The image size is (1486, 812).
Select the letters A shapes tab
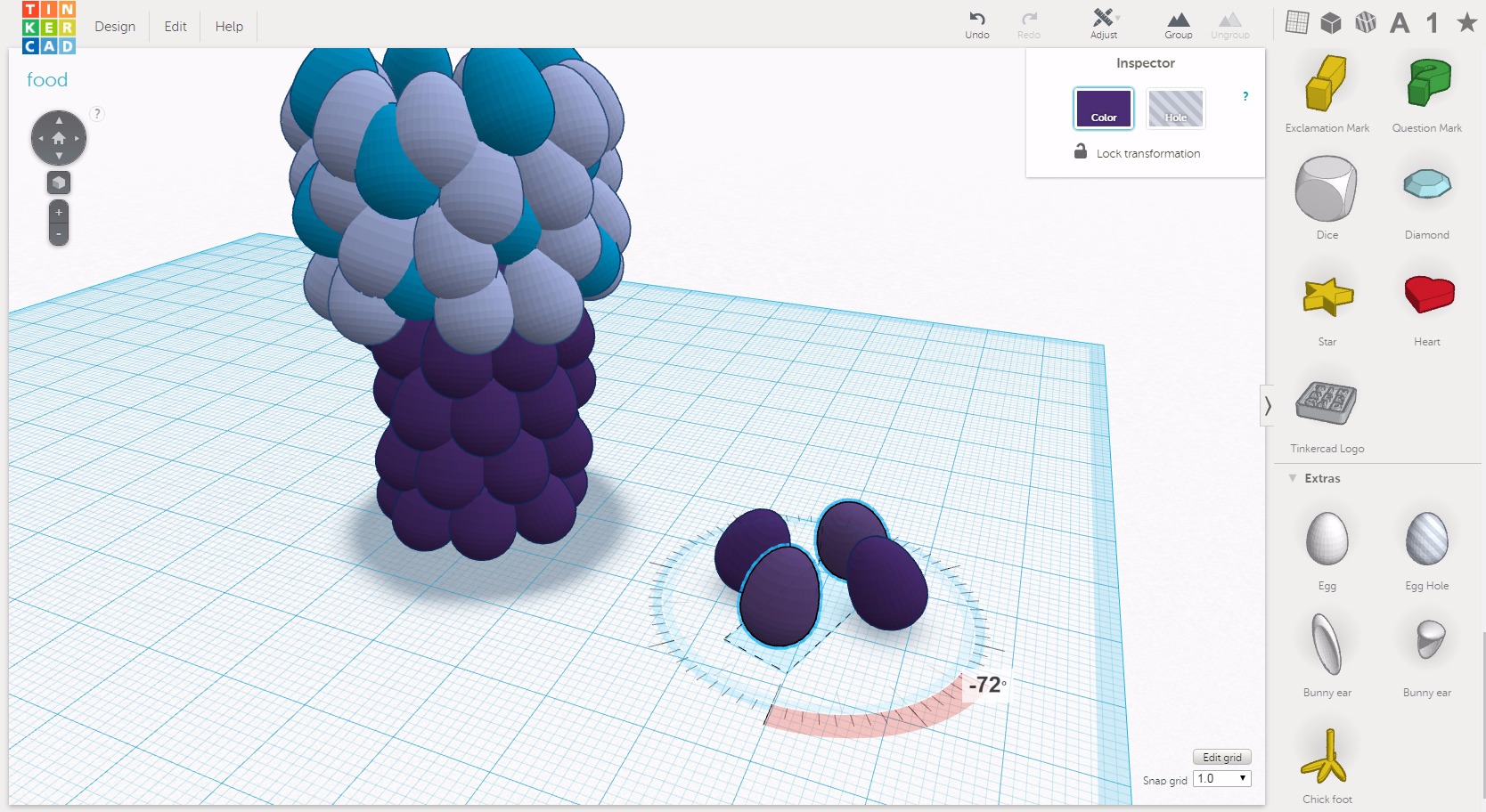[1400, 22]
